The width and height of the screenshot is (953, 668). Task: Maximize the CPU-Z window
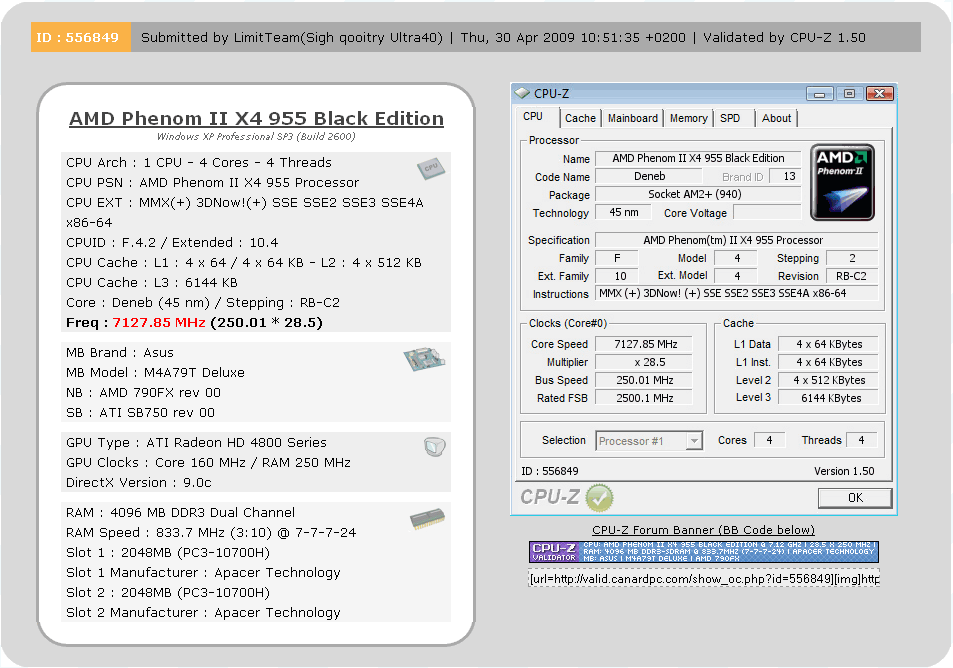[849, 94]
